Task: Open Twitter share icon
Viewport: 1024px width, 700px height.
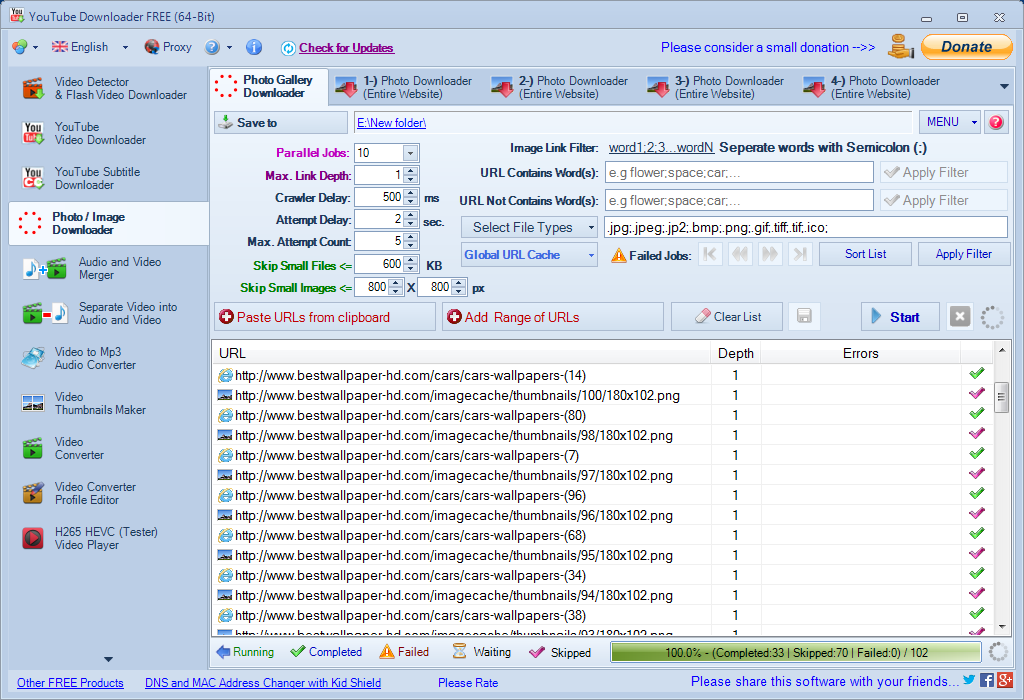Action: [969, 680]
